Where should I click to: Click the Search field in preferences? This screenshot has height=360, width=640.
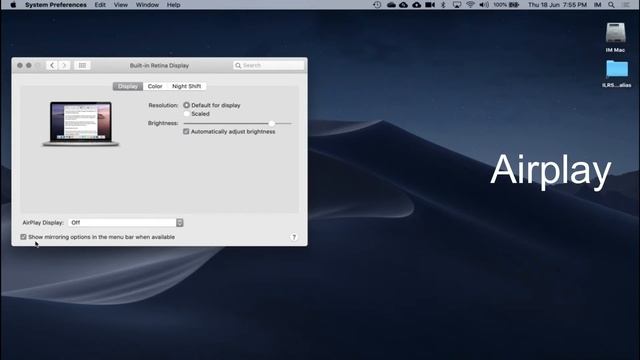269,65
